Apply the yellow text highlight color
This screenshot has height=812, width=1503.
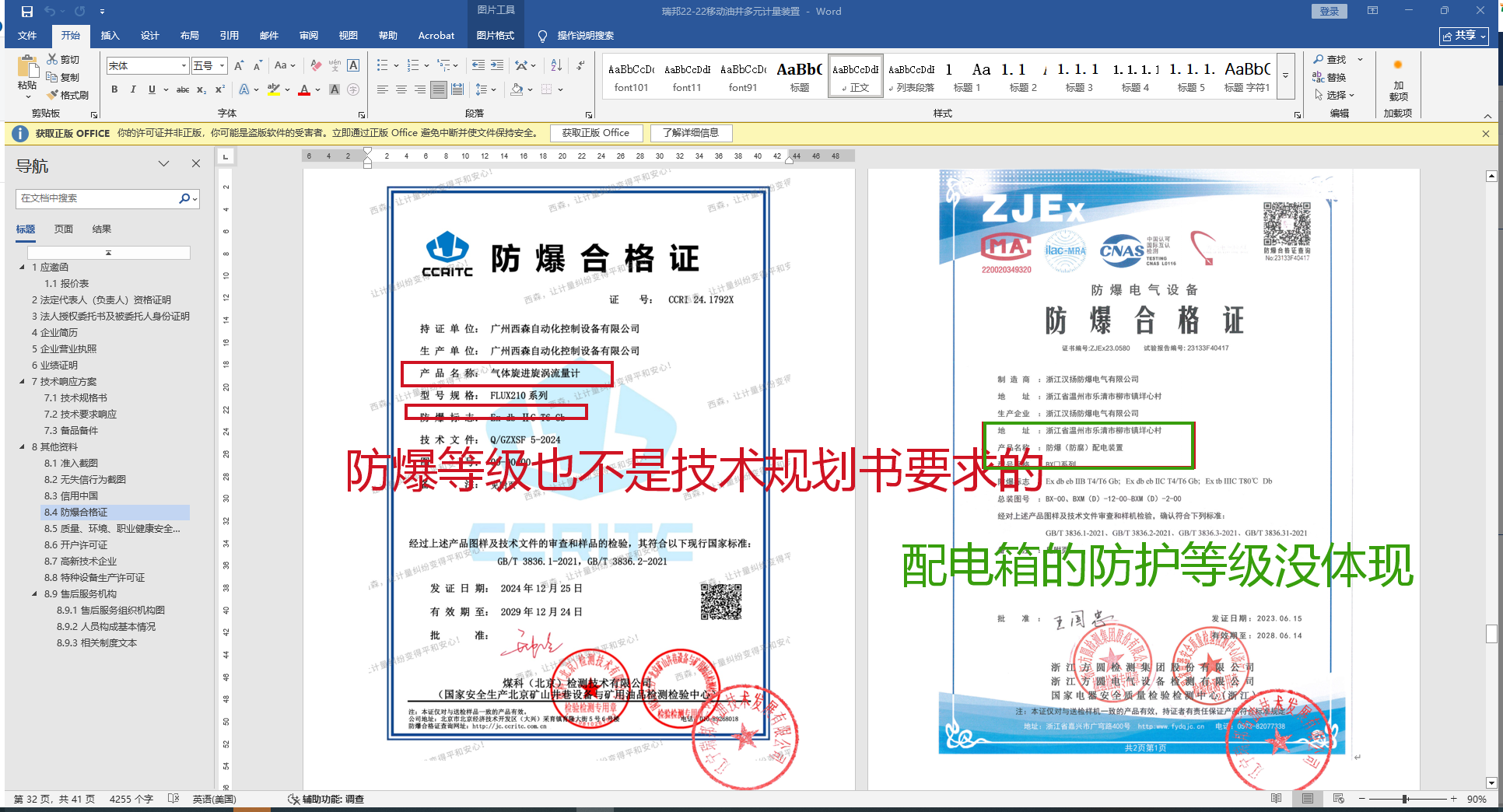click(273, 89)
